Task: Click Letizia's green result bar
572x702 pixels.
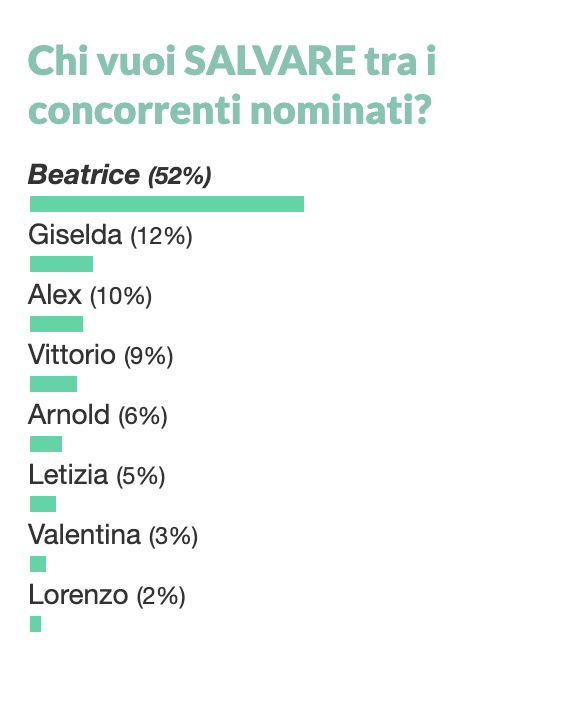Action: [43, 504]
